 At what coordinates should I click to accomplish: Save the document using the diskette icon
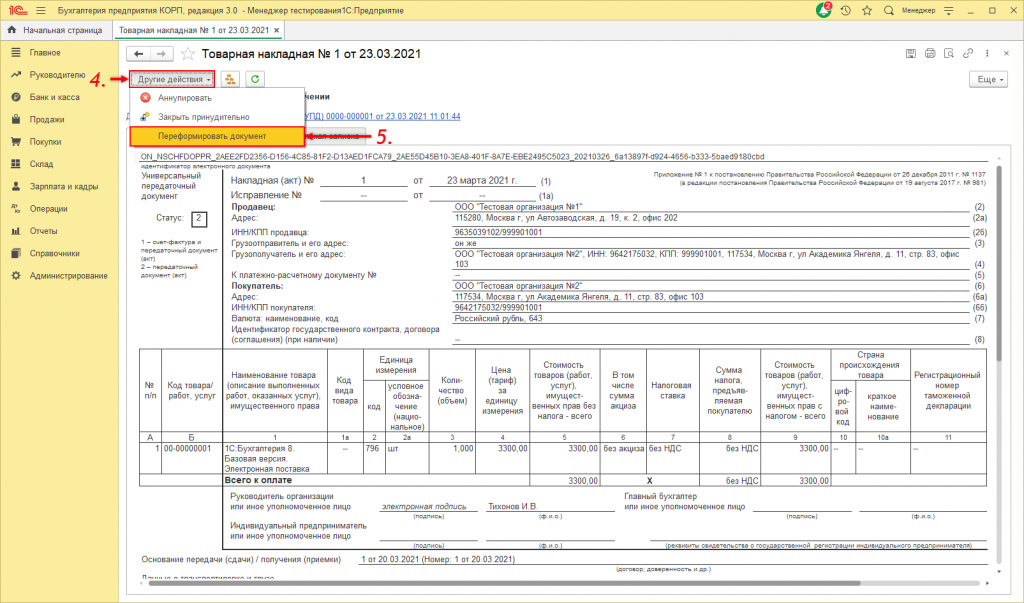coord(910,53)
